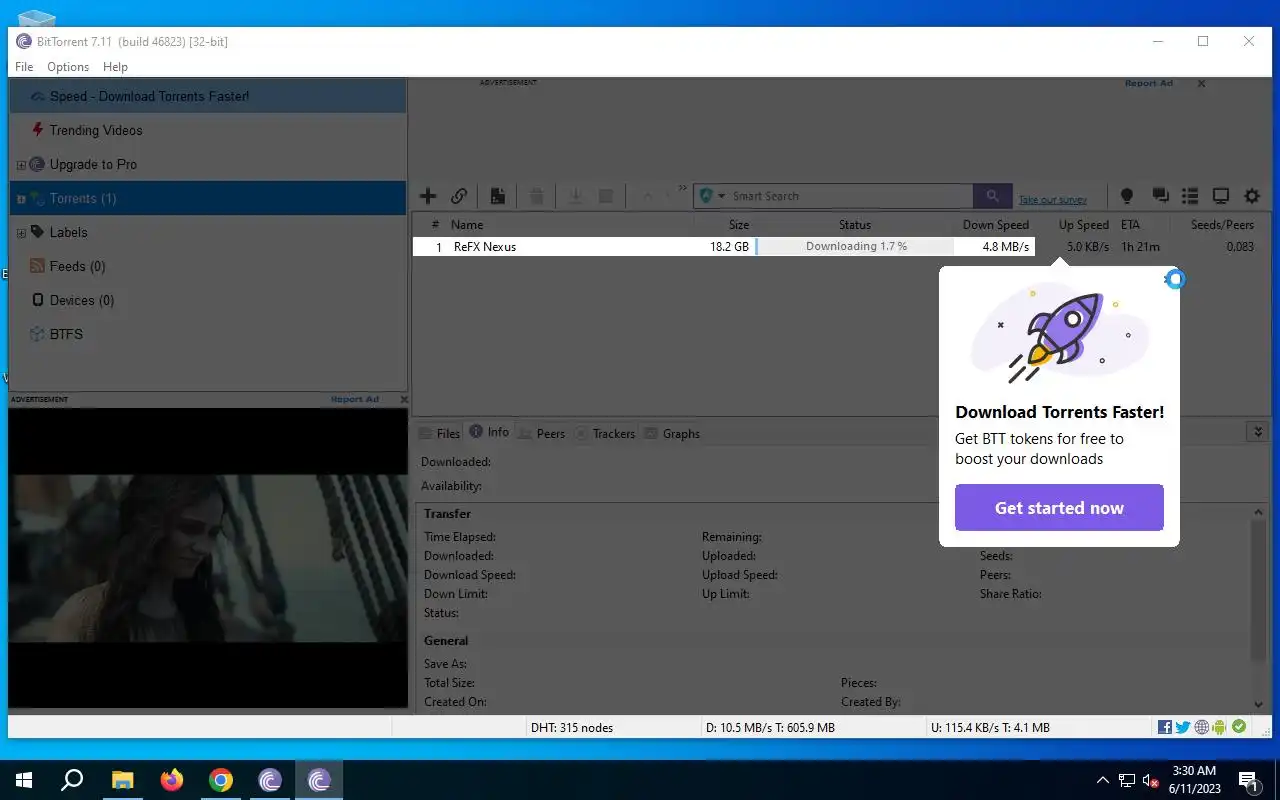Screen dimensions: 1280x800
Task: Click the remote monitor icon in toolbar
Action: click(x=1221, y=196)
